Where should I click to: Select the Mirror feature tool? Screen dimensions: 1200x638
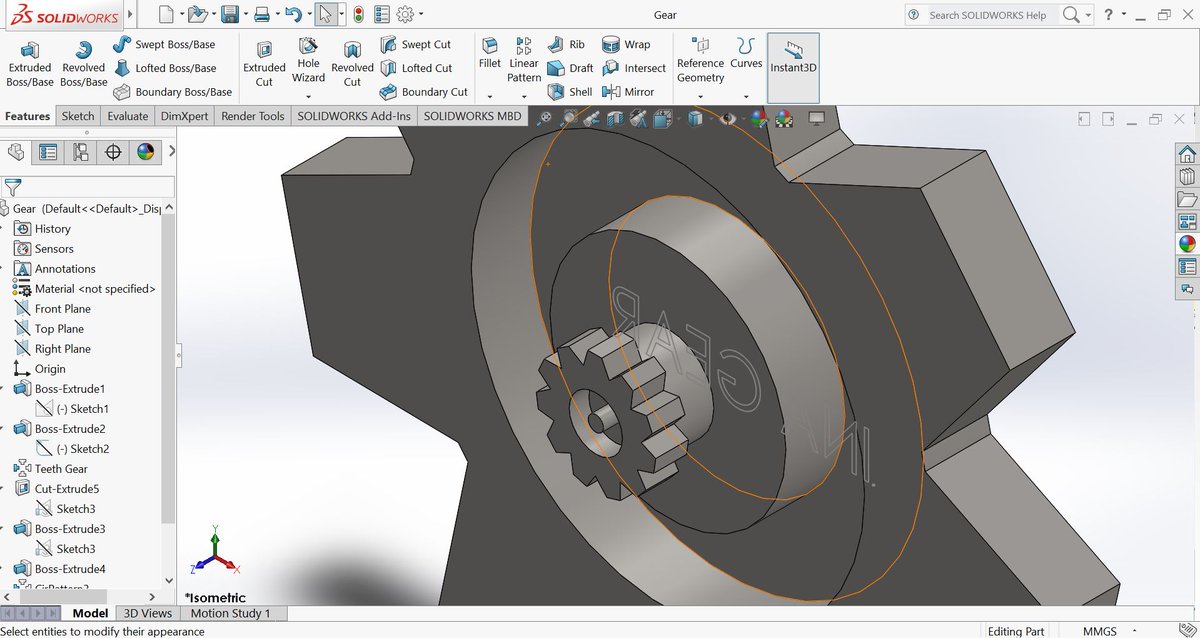[626, 91]
